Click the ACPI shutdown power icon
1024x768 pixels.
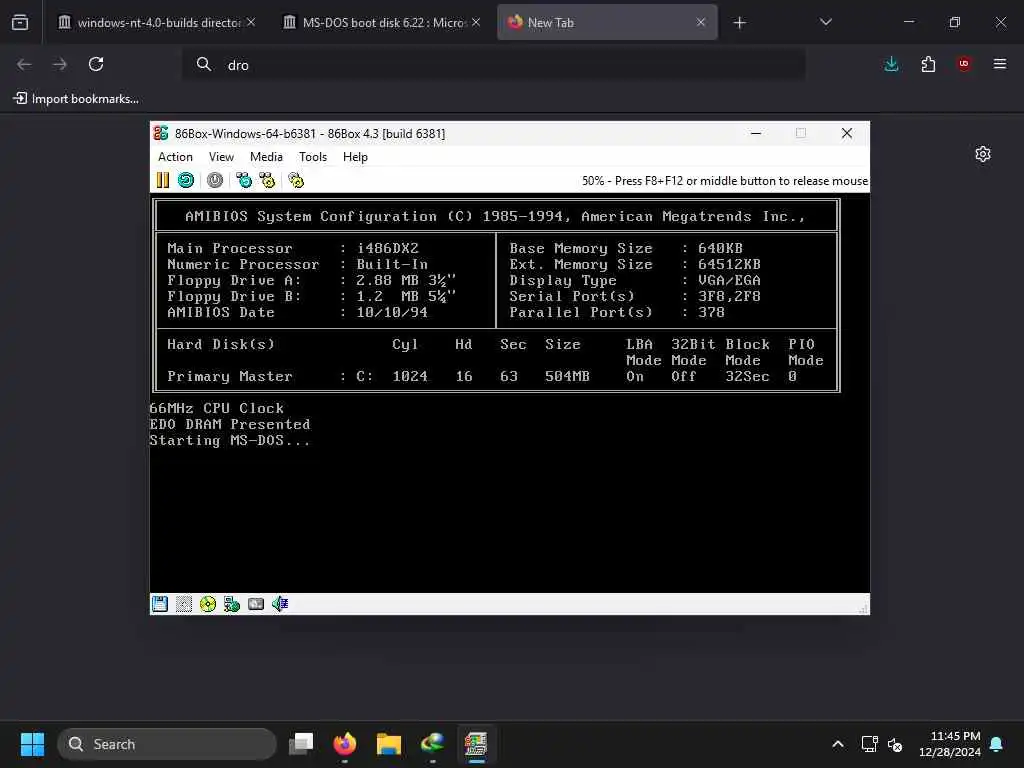coord(215,180)
